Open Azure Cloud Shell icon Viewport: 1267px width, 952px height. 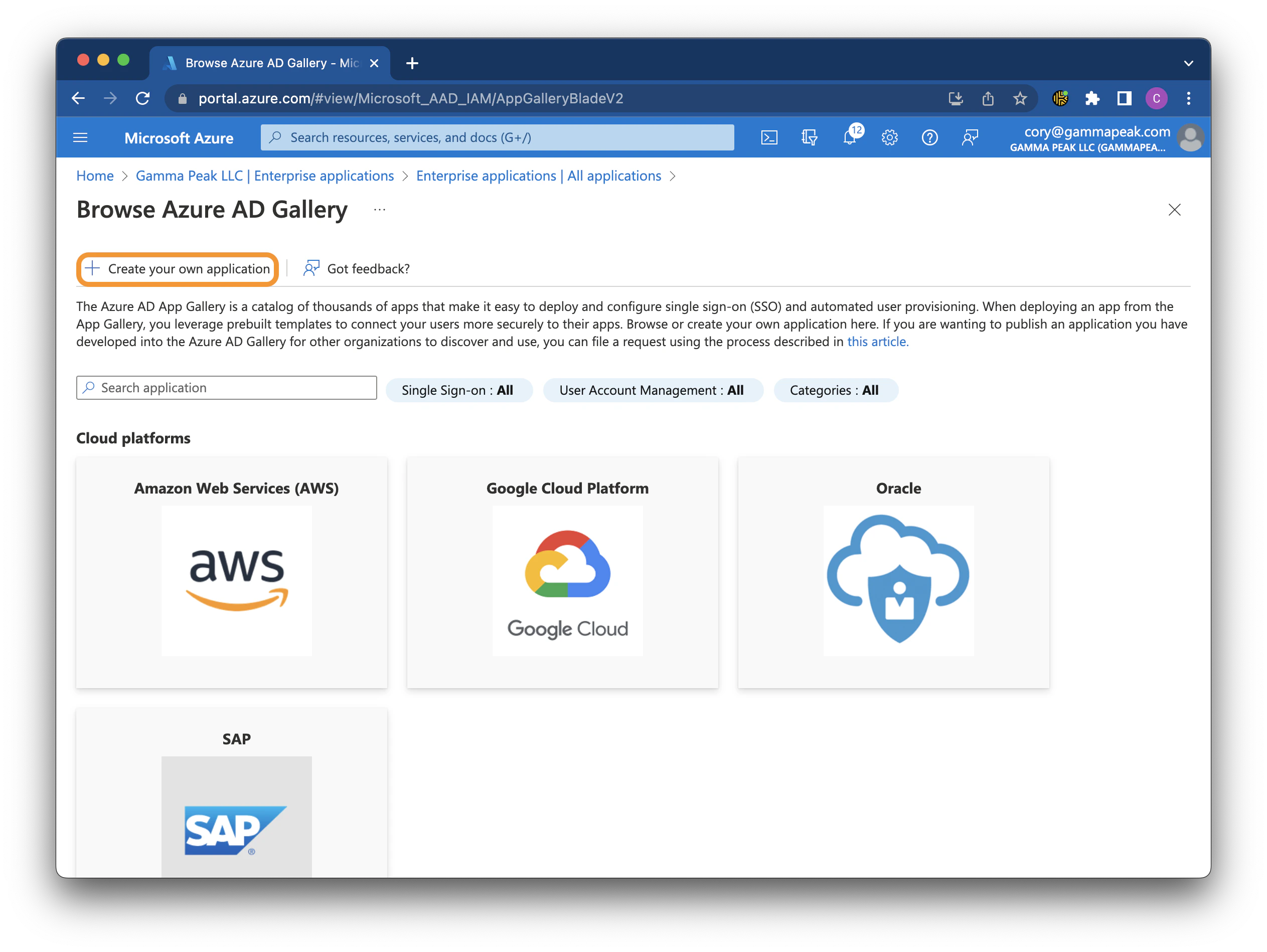(769, 137)
